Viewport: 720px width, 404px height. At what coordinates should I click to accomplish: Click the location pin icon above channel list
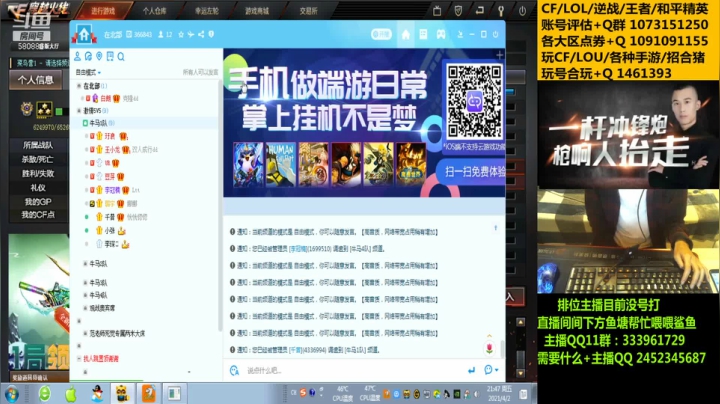point(99,56)
